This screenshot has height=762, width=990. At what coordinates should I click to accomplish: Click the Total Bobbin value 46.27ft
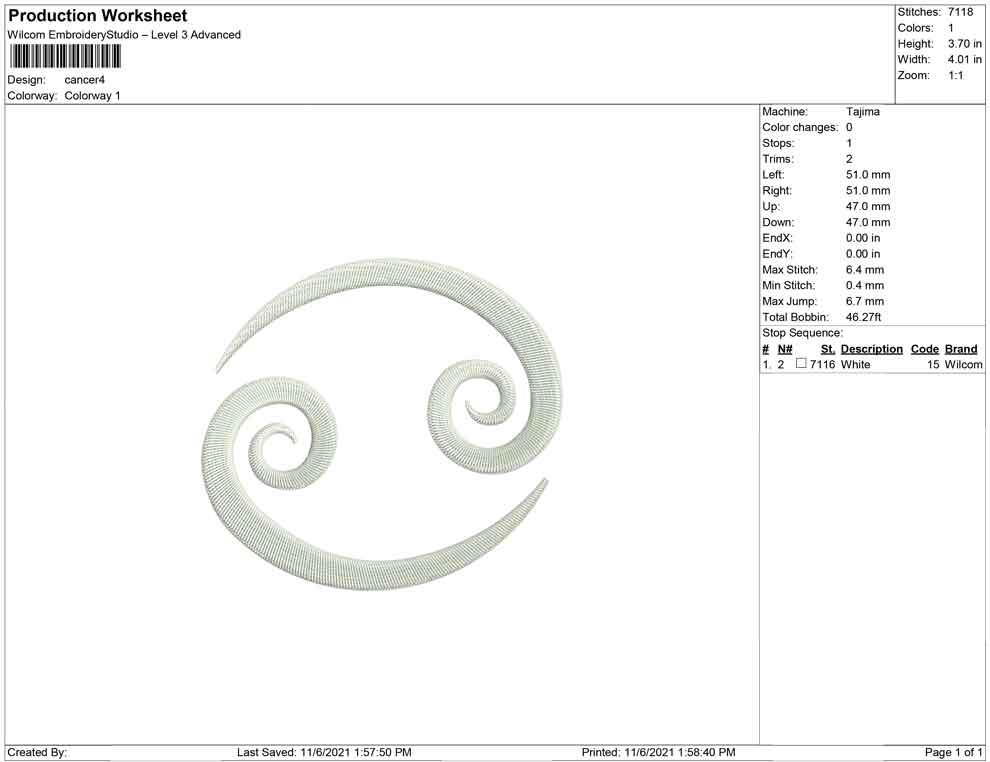coord(863,317)
